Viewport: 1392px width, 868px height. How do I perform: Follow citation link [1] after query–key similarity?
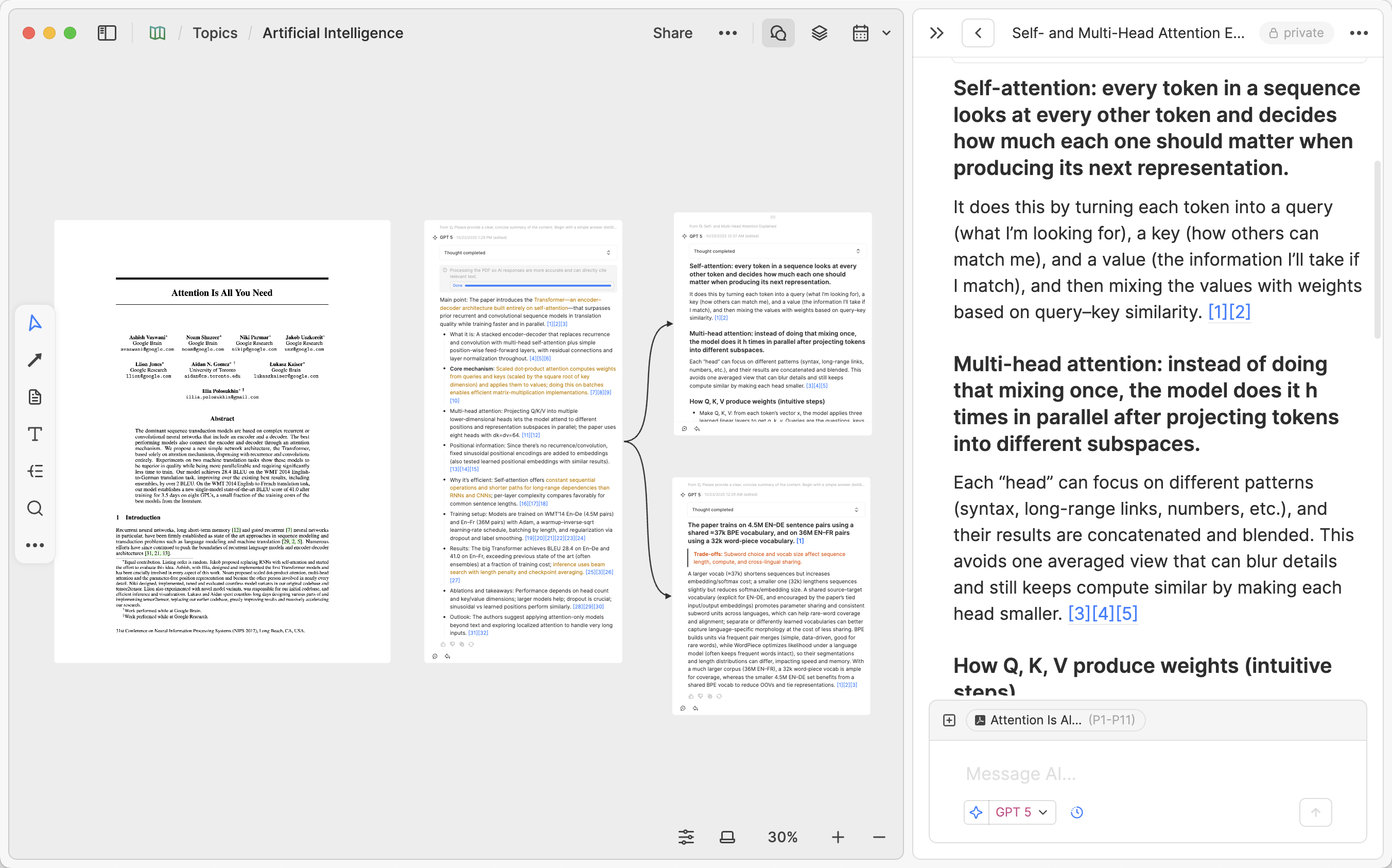(1218, 311)
